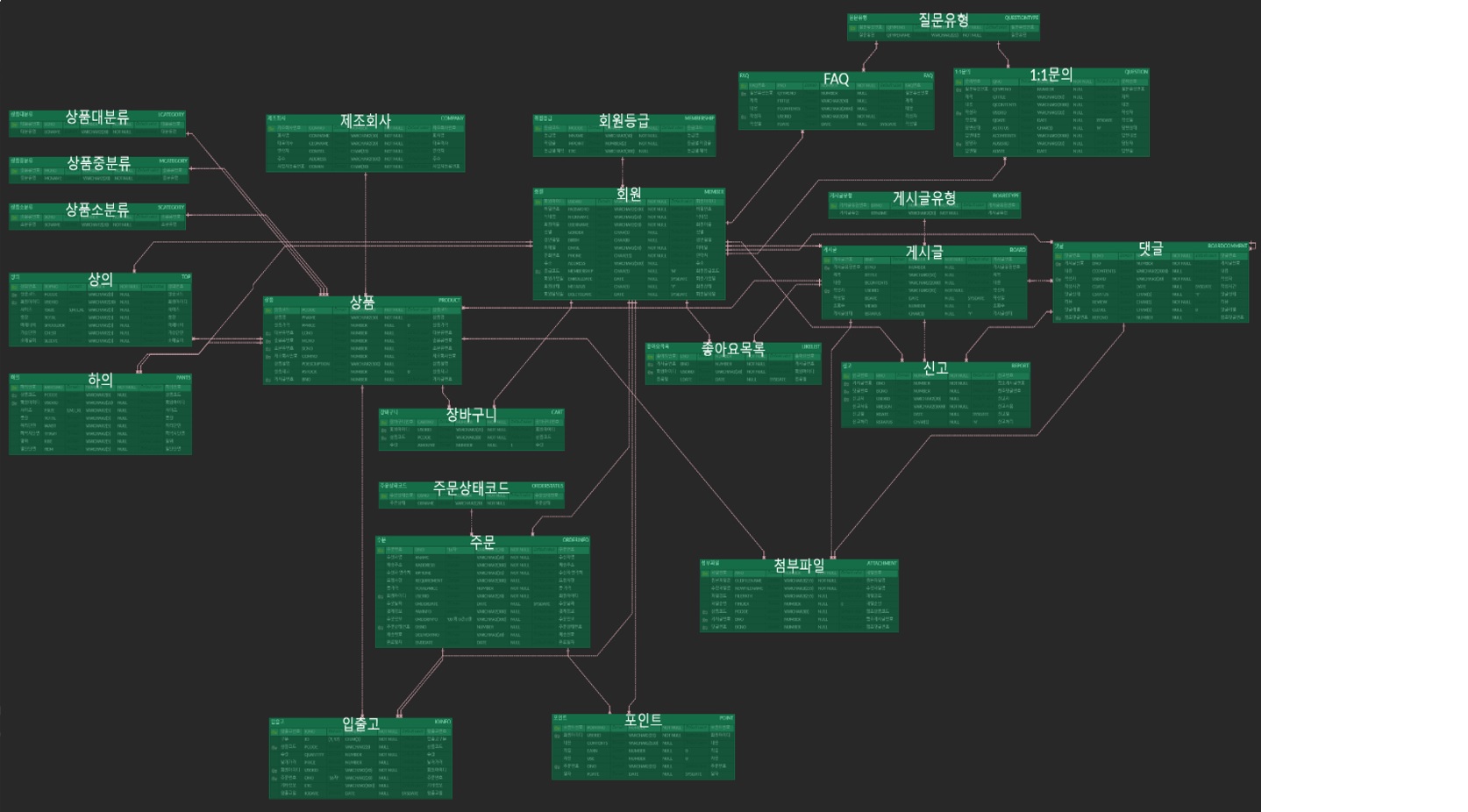1468x812 pixels.
Task: Click the 상품중분류 table title
Action: pos(98,163)
